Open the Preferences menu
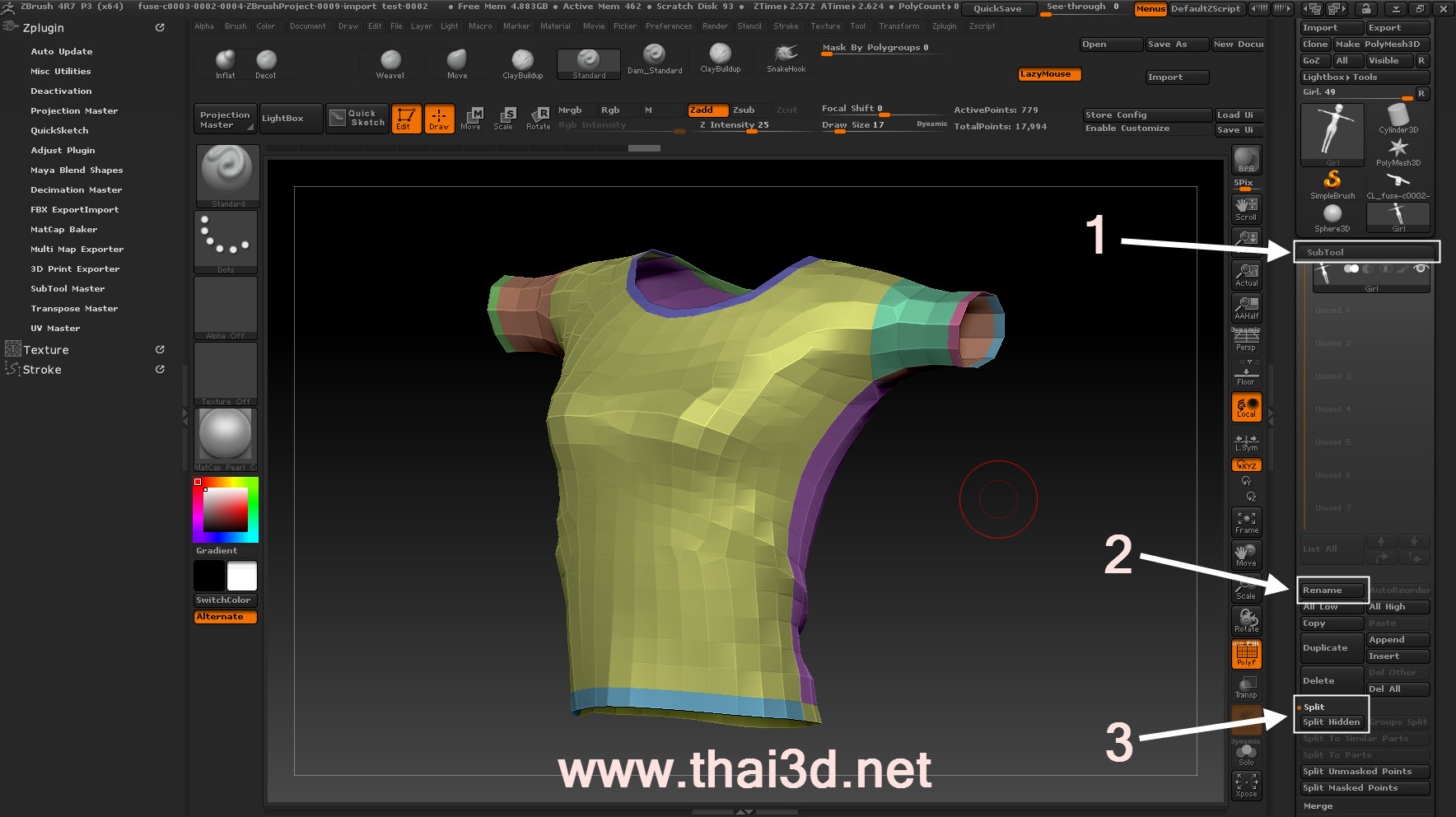The width and height of the screenshot is (1456, 817). point(668,26)
